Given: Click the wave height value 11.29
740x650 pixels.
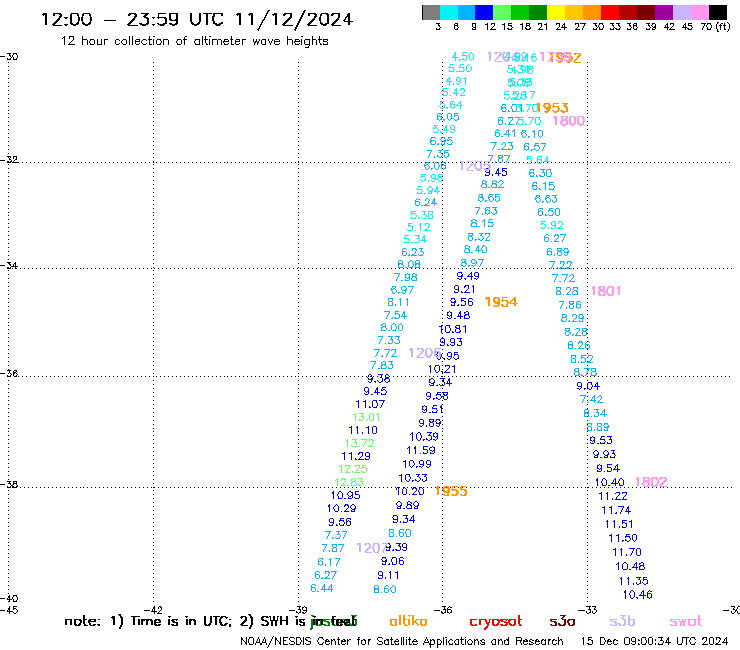Looking at the screenshot, I should (356, 456).
